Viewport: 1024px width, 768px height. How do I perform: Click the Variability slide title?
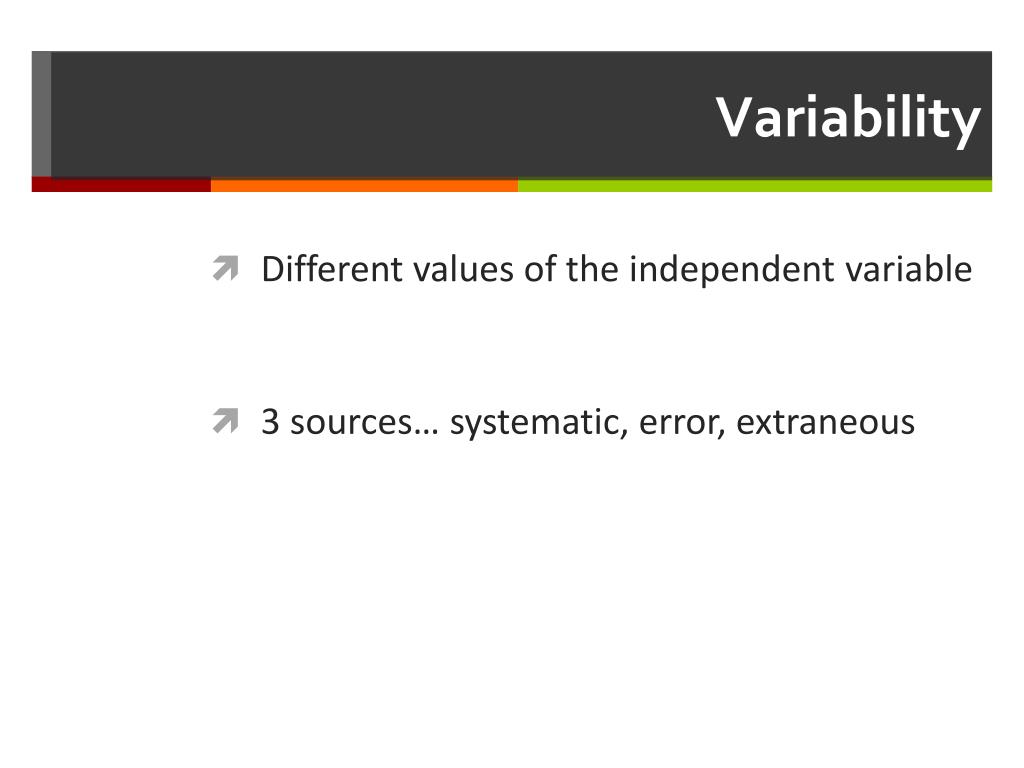(848, 119)
